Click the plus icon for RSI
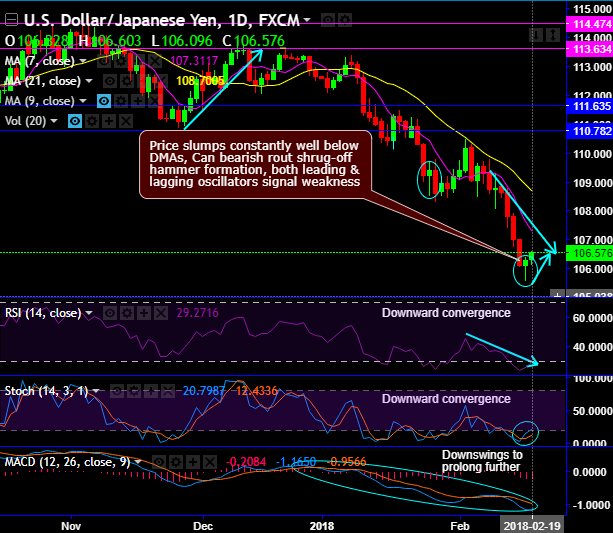The height and width of the screenshot is (533, 613). [144, 313]
